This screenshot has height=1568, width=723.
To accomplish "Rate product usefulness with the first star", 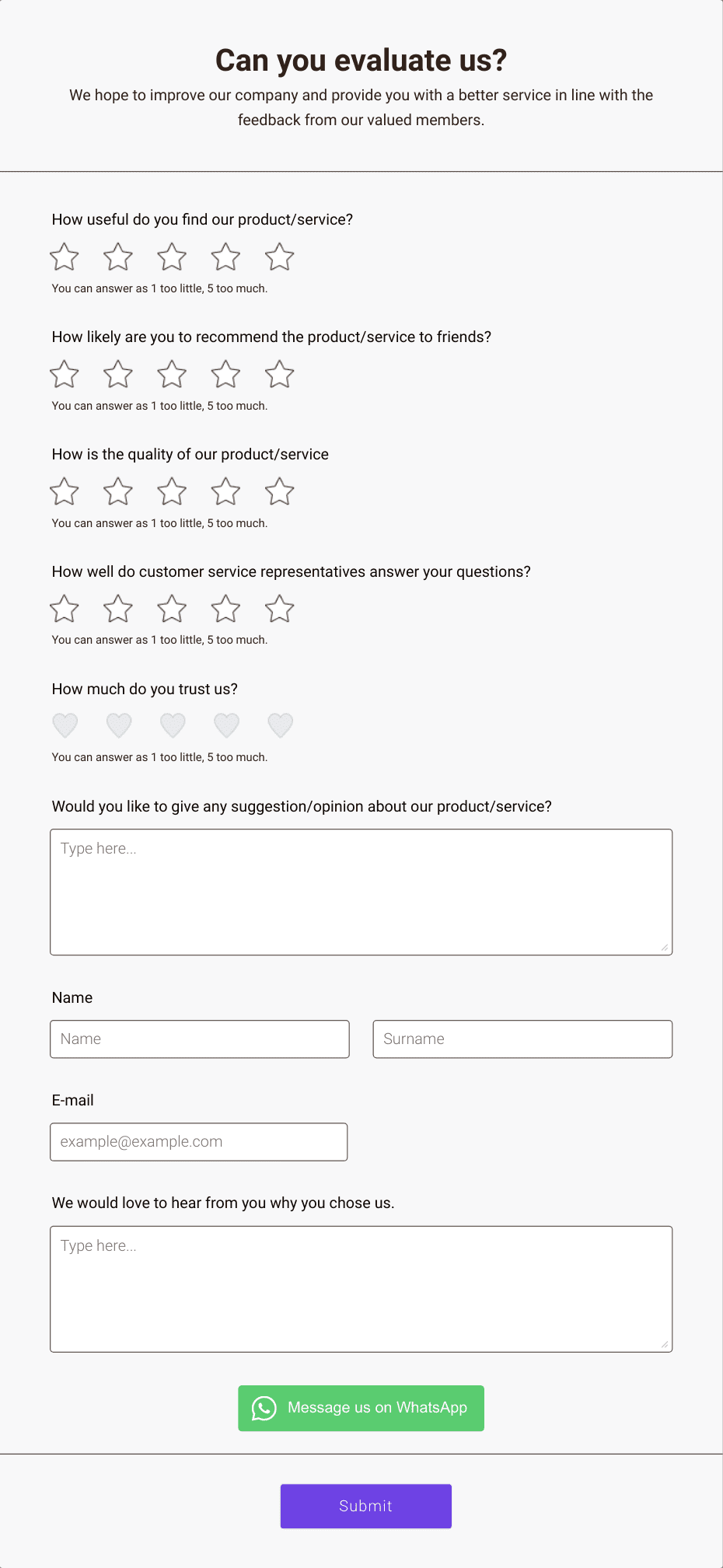I will 64,257.
